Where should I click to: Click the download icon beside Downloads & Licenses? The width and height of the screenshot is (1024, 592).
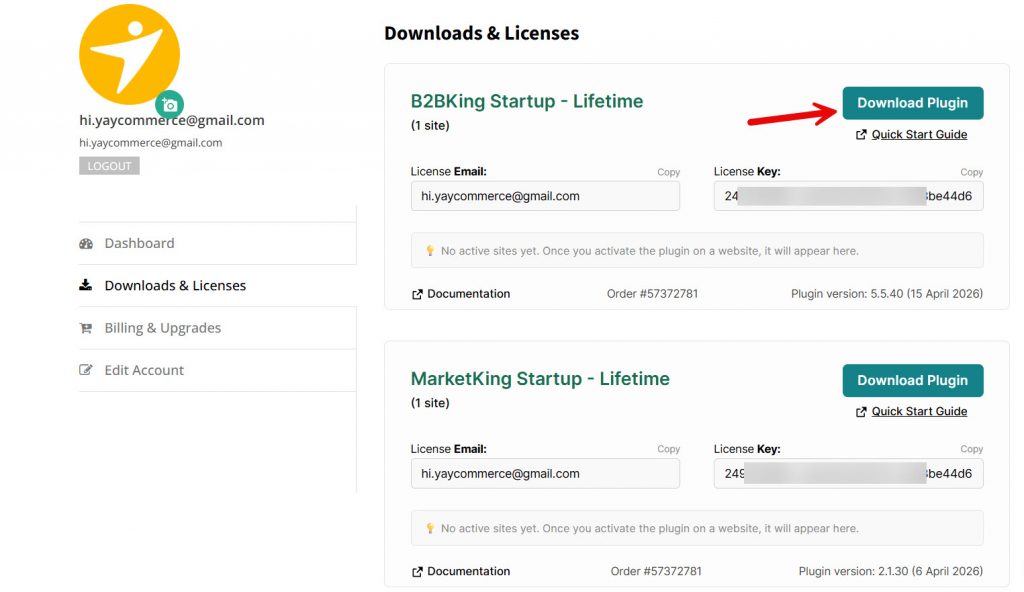pyautogui.click(x=86, y=285)
